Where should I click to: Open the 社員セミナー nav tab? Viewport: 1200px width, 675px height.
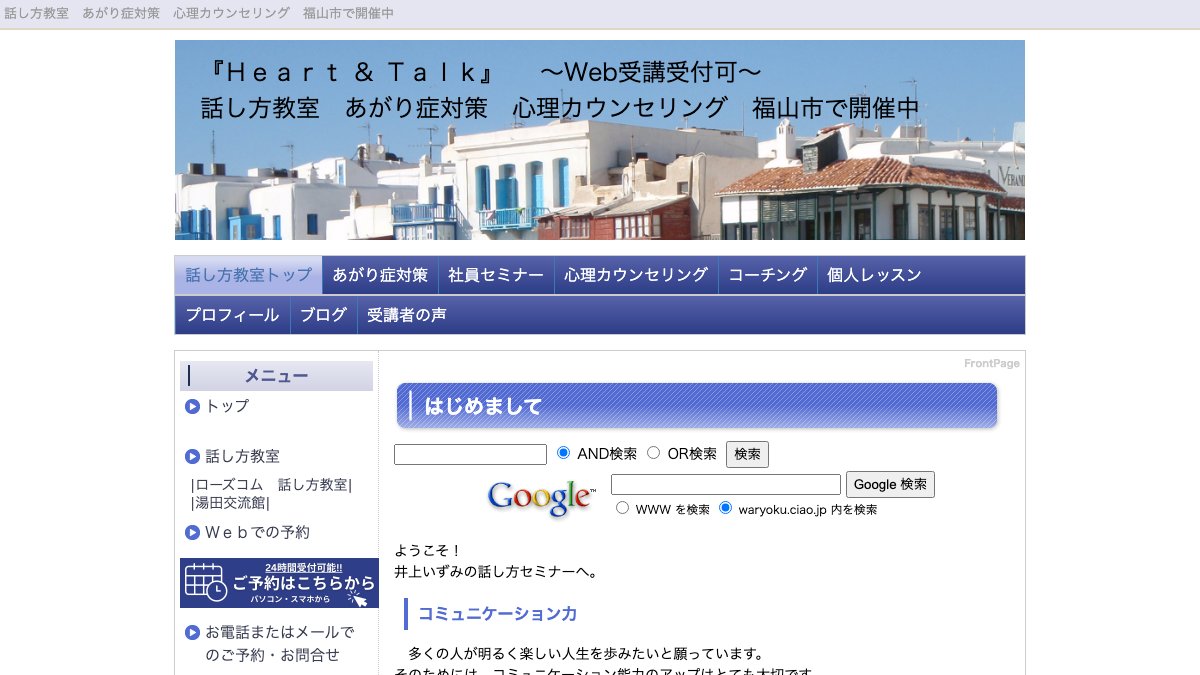496,275
